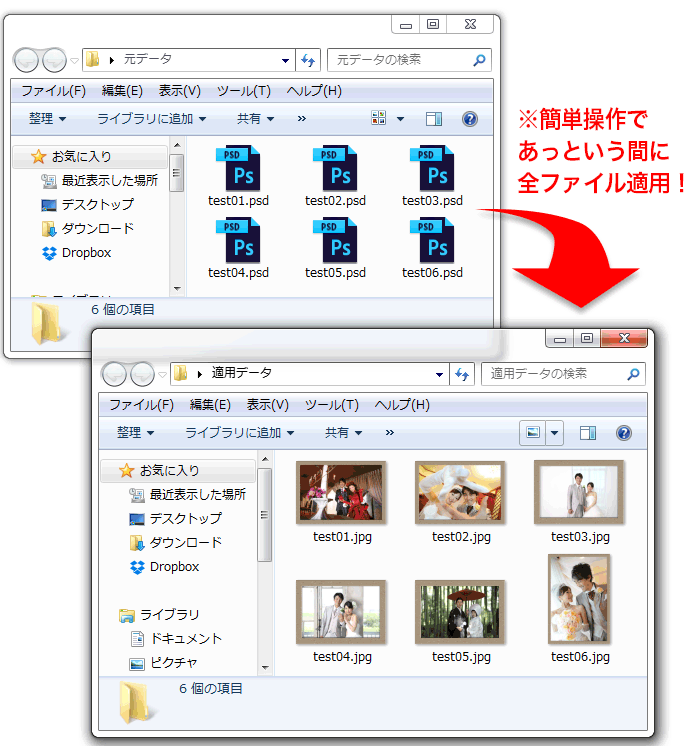Open address history dropdown in 元データ window

(x=285, y=60)
